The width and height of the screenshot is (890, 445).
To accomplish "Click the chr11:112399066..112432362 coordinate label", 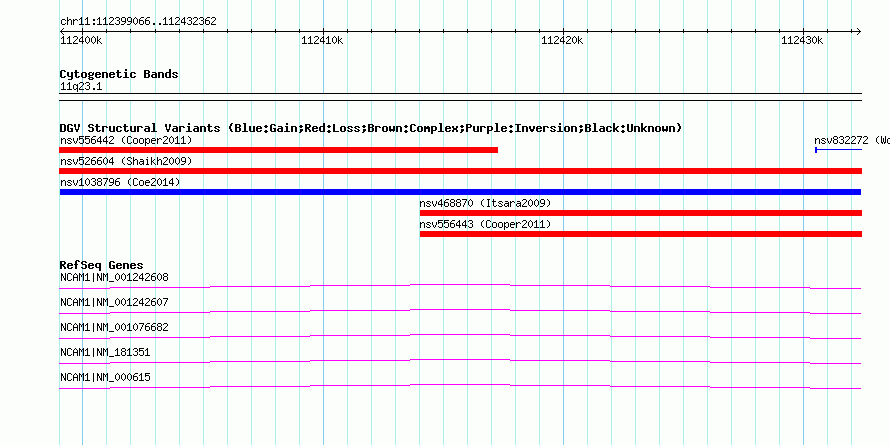I will click(138, 22).
